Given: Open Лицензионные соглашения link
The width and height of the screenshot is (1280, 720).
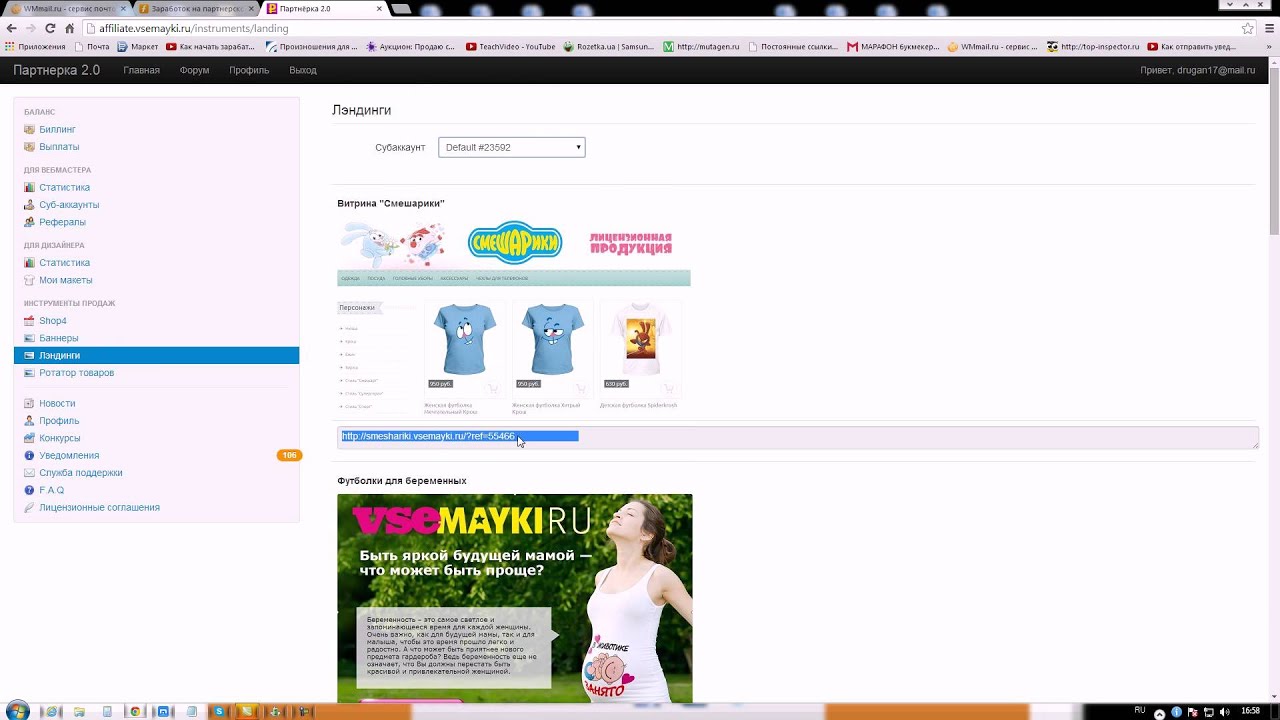Looking at the screenshot, I should (99, 508).
